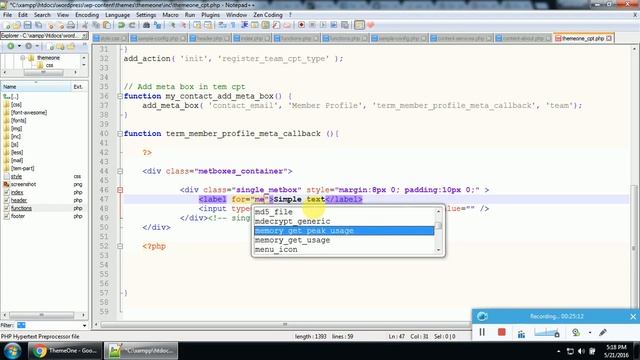This screenshot has width=640, height=360.
Task: Collapse red fold marker at line 46
Action: pos(120,190)
